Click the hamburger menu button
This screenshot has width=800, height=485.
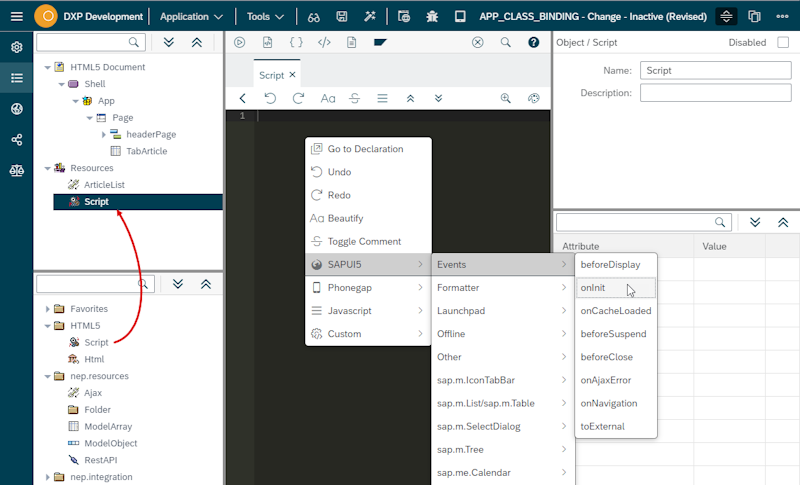[x=16, y=17]
